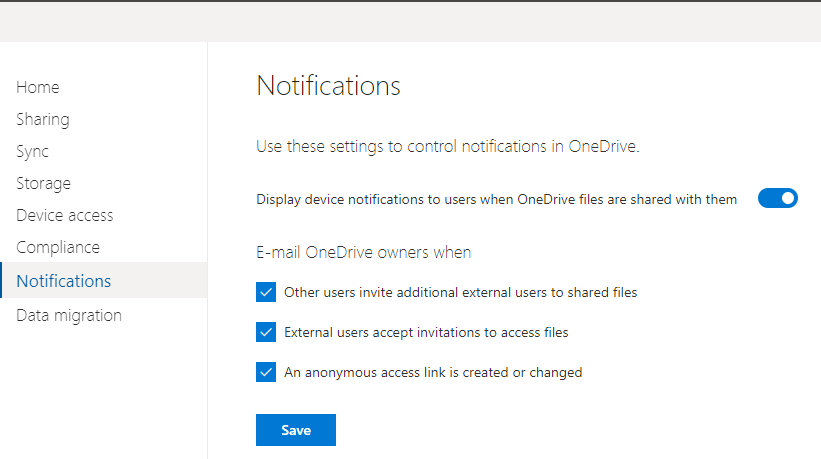Open the Compliance section
The image size is (821, 459).
(x=58, y=247)
